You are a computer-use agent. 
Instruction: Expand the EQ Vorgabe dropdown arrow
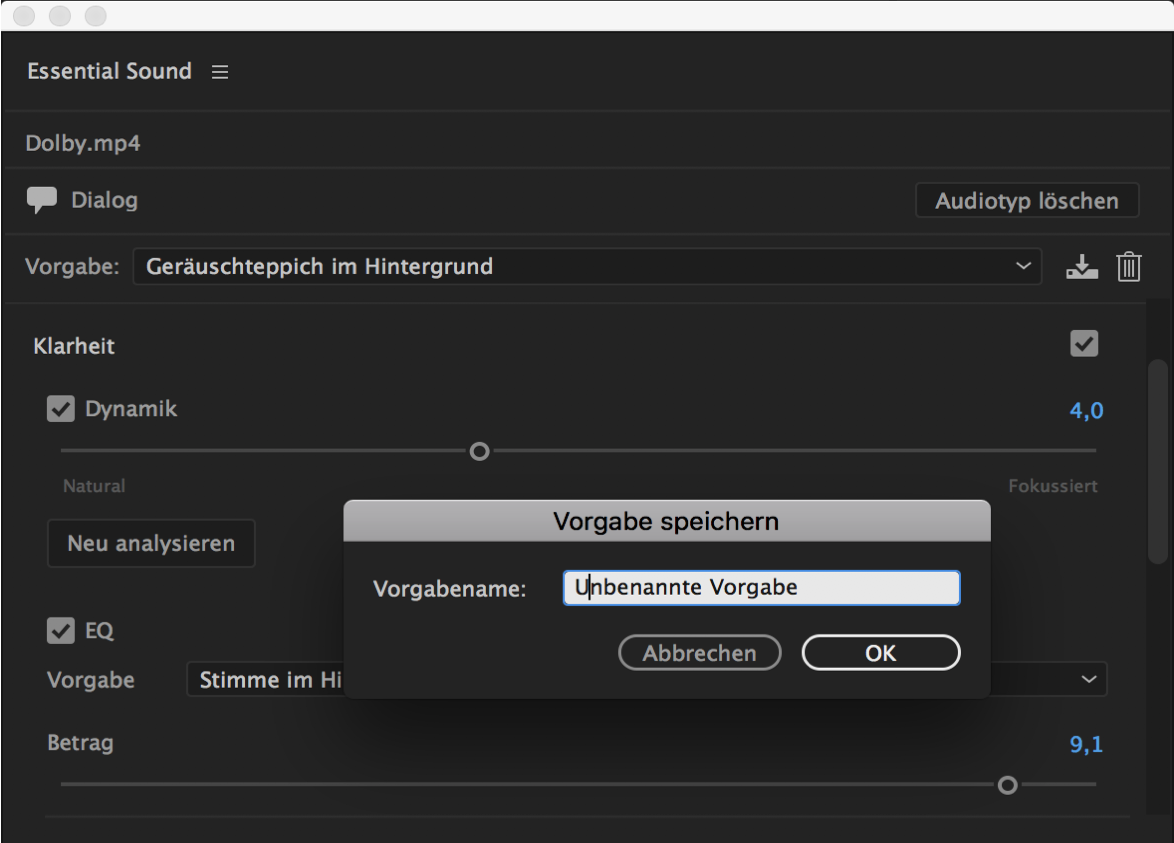tap(1088, 680)
